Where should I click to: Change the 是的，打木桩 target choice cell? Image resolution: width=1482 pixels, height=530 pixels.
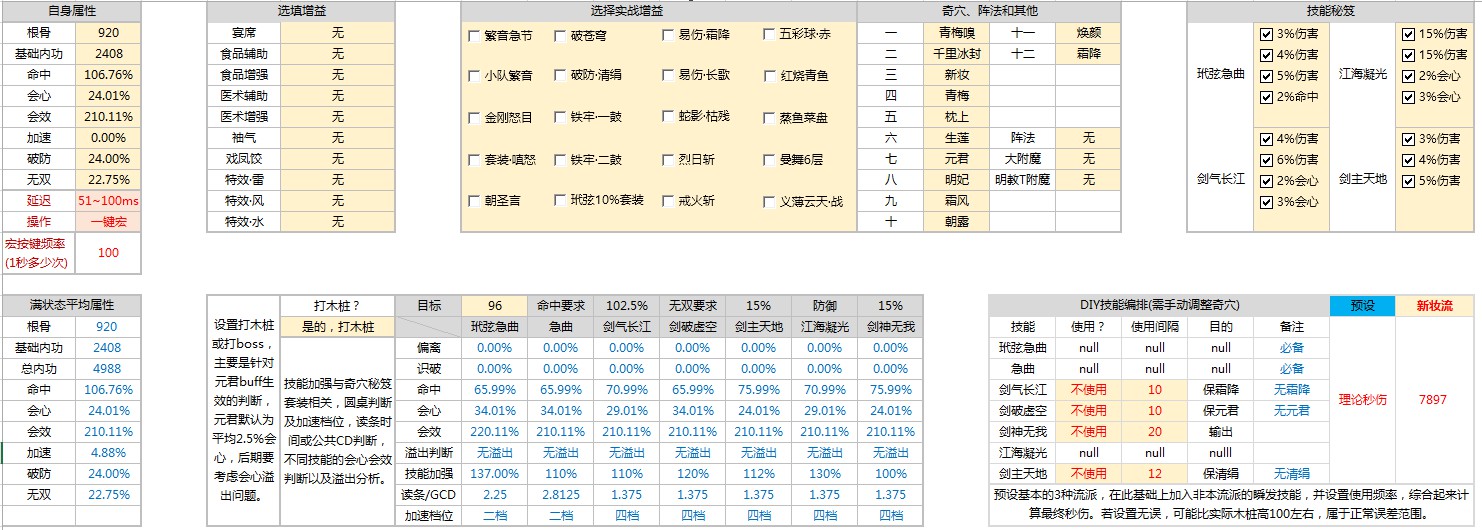coord(337,327)
